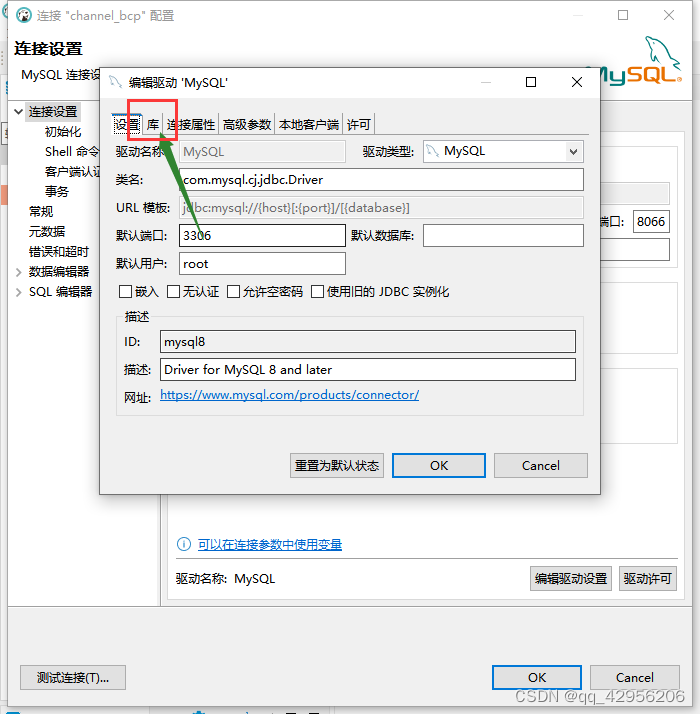The image size is (700, 714).
Task: Enable the 嵌入 checkbox
Action: click(x=125, y=291)
